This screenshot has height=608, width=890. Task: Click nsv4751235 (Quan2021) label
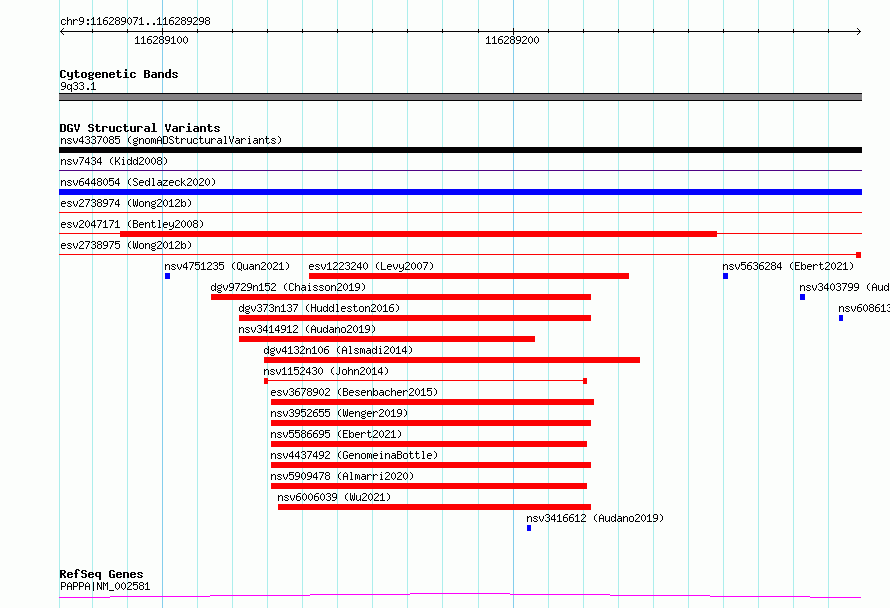click(227, 266)
